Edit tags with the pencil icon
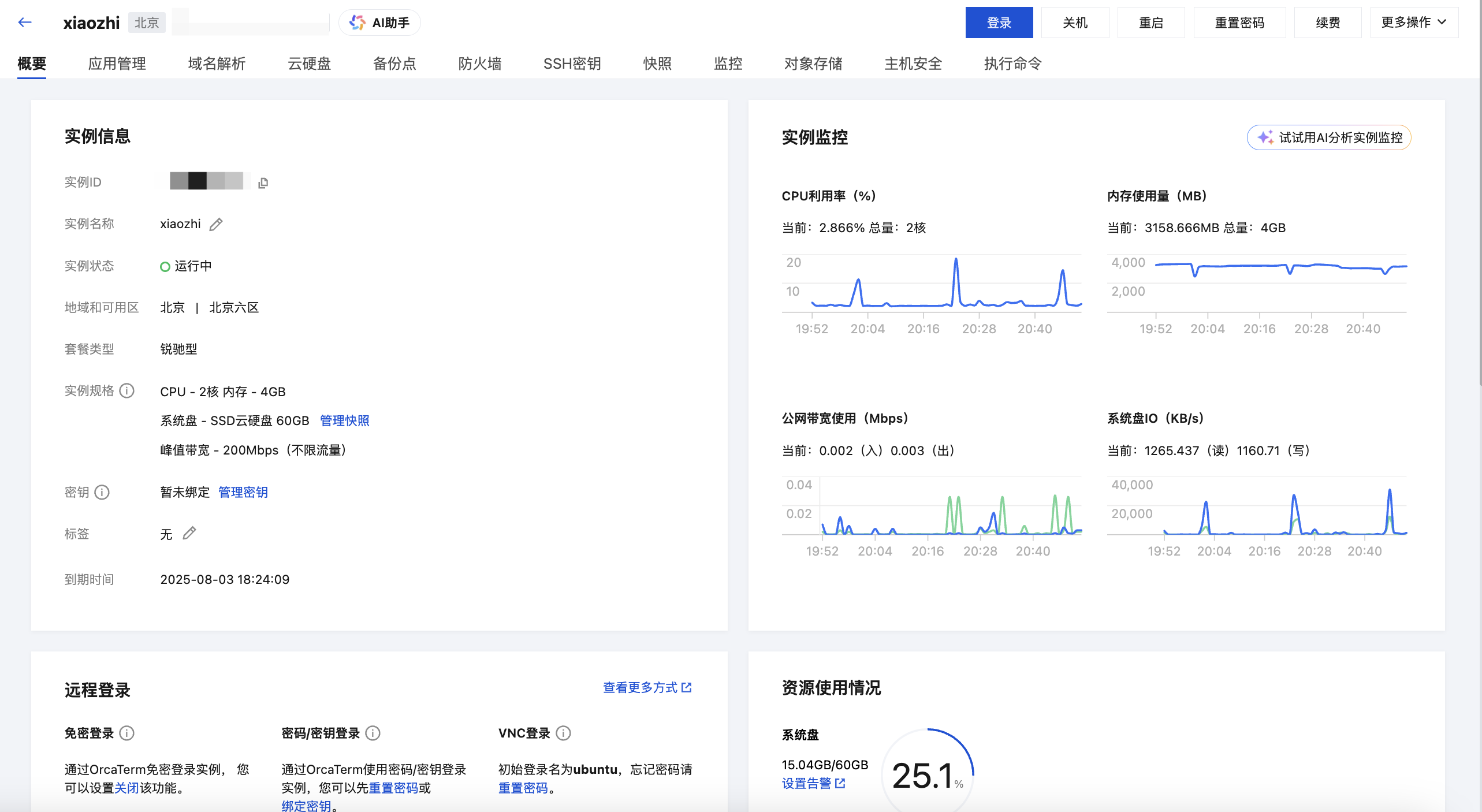Viewport: 1482px width, 812px height. (189, 533)
